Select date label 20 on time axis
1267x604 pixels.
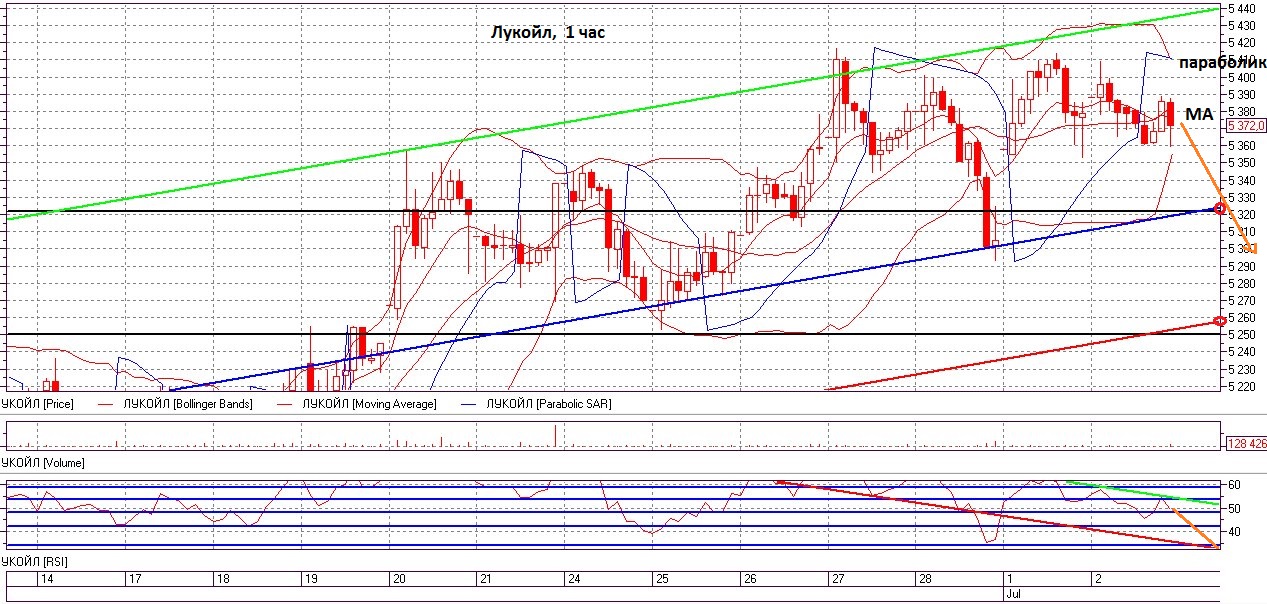coord(399,579)
